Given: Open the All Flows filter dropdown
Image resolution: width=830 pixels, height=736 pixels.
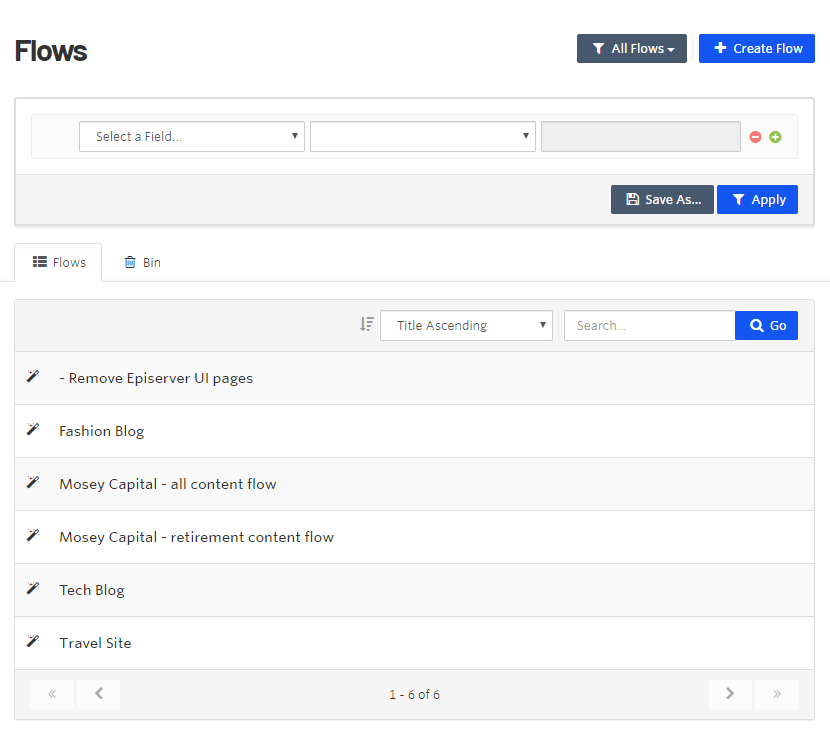Looking at the screenshot, I should (631, 48).
